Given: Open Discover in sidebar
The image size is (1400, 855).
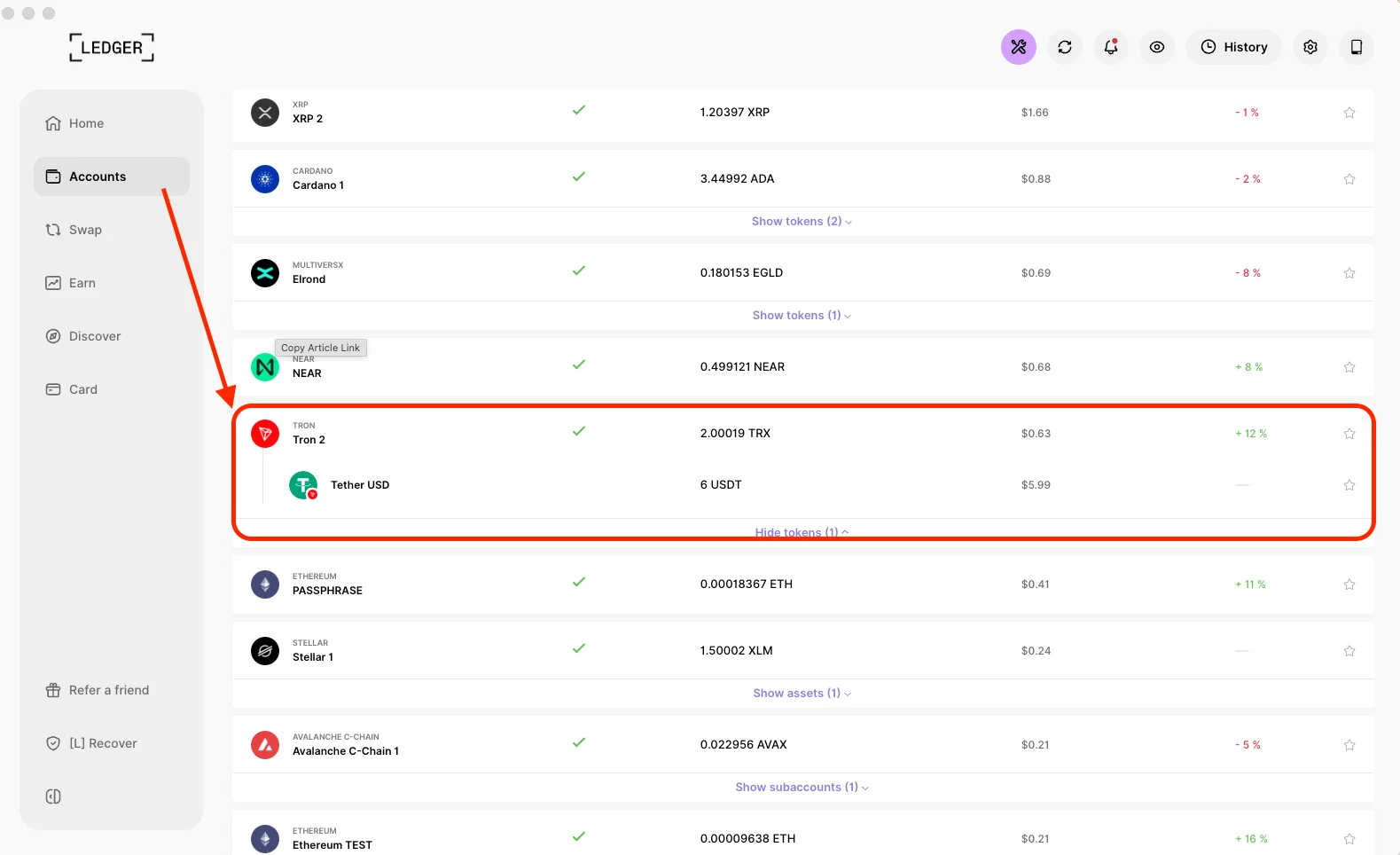Looking at the screenshot, I should 112,336.
